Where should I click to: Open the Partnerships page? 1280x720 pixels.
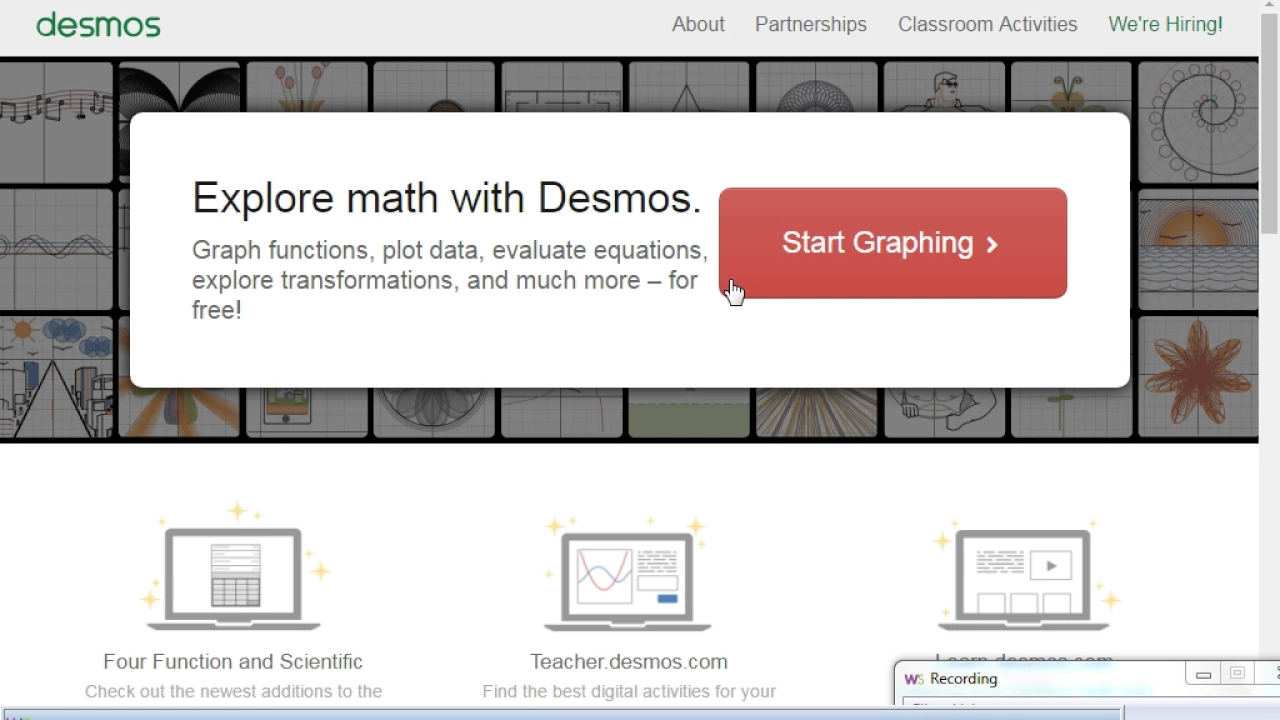point(811,24)
